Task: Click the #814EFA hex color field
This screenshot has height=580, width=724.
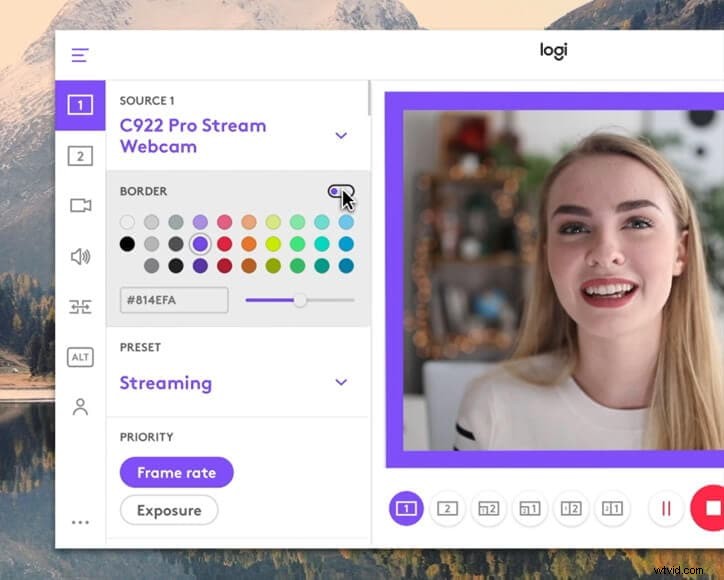Action: pyautogui.click(x=174, y=300)
